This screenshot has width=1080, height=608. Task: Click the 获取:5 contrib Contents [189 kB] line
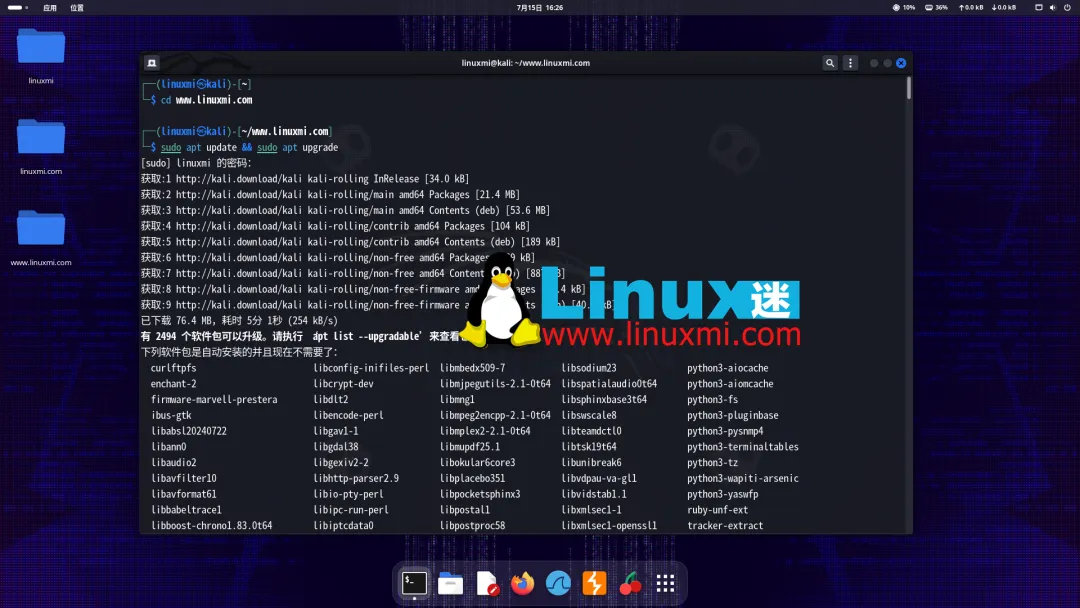click(x=351, y=242)
